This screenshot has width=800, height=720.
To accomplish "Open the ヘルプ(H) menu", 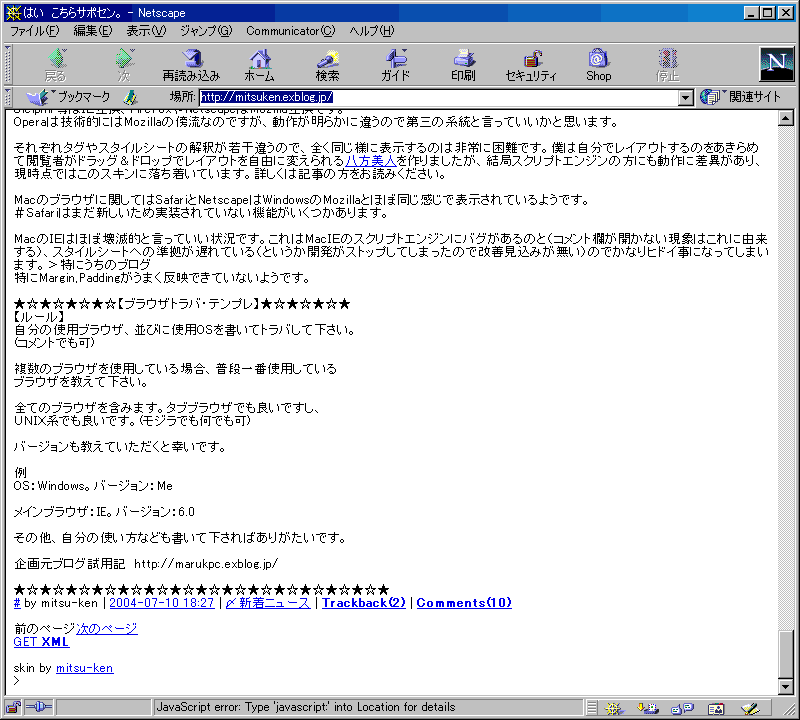I will [x=371, y=31].
